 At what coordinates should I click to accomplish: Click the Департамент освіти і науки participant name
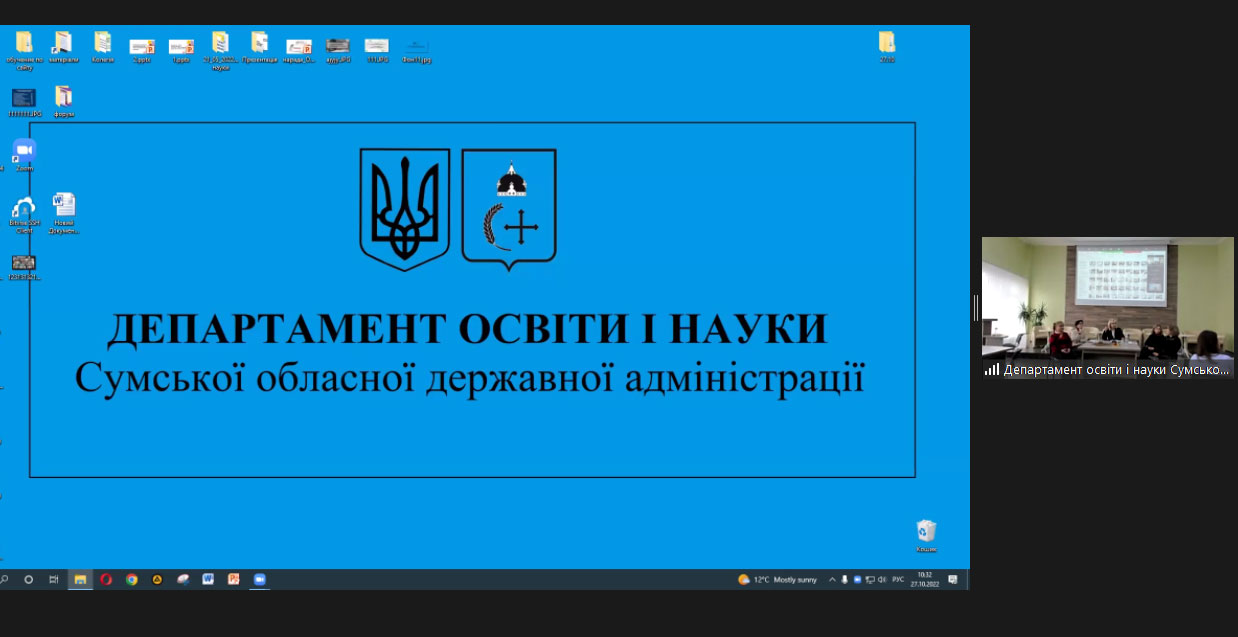coord(1116,369)
